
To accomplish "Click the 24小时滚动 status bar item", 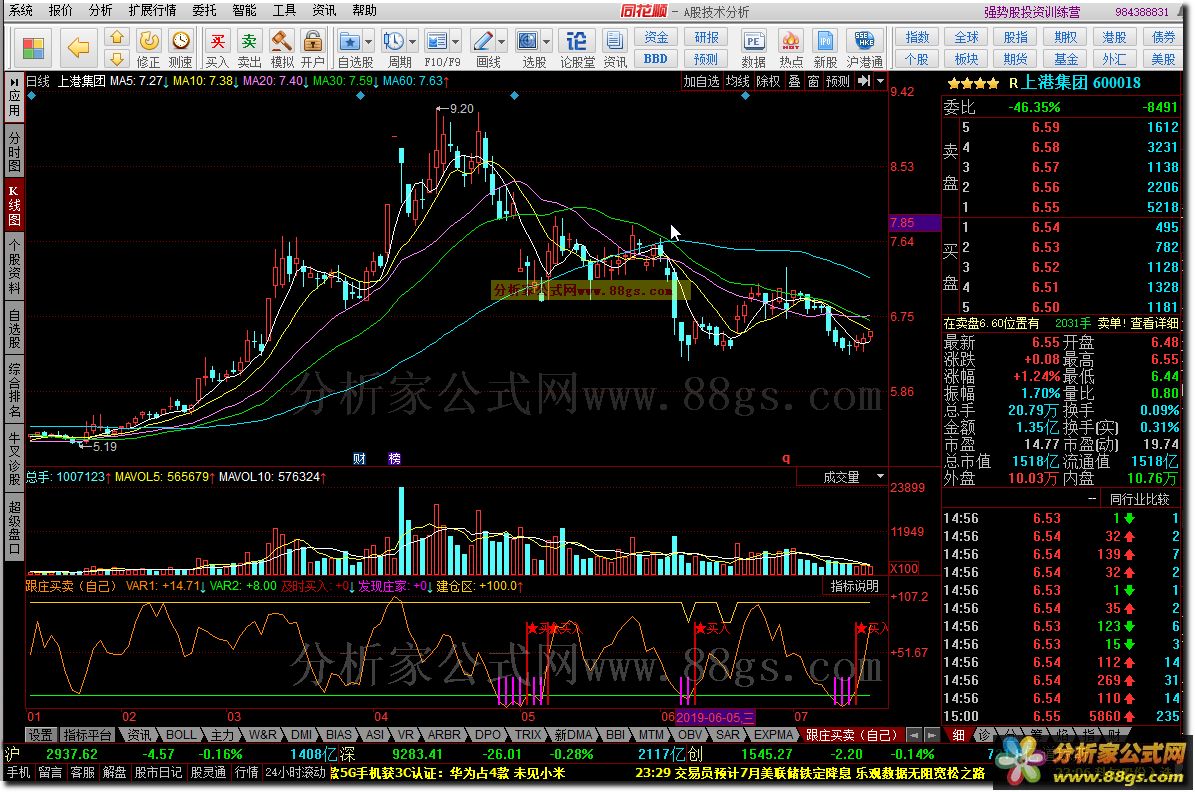I will (x=296, y=773).
